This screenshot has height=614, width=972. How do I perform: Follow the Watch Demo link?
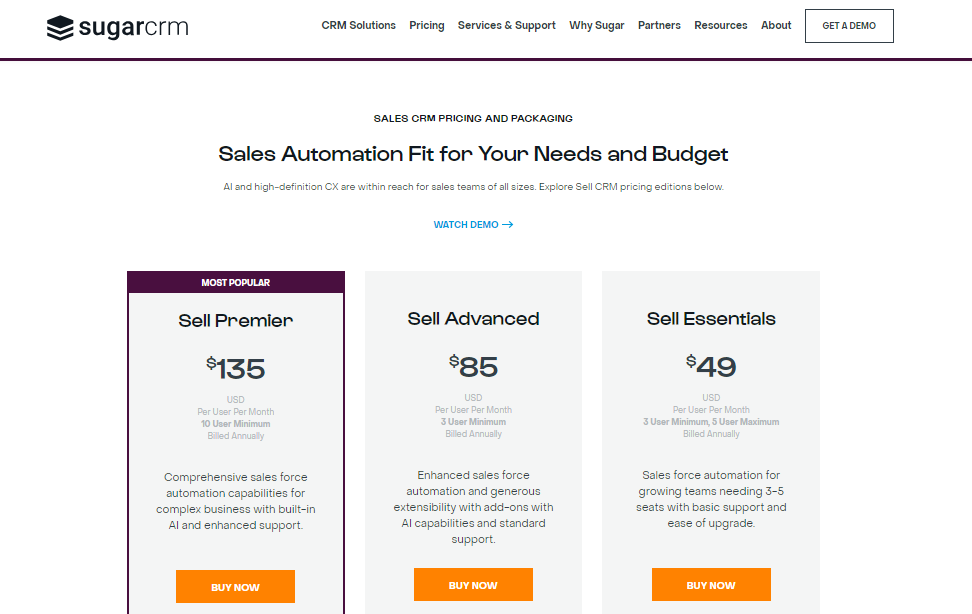pos(473,225)
